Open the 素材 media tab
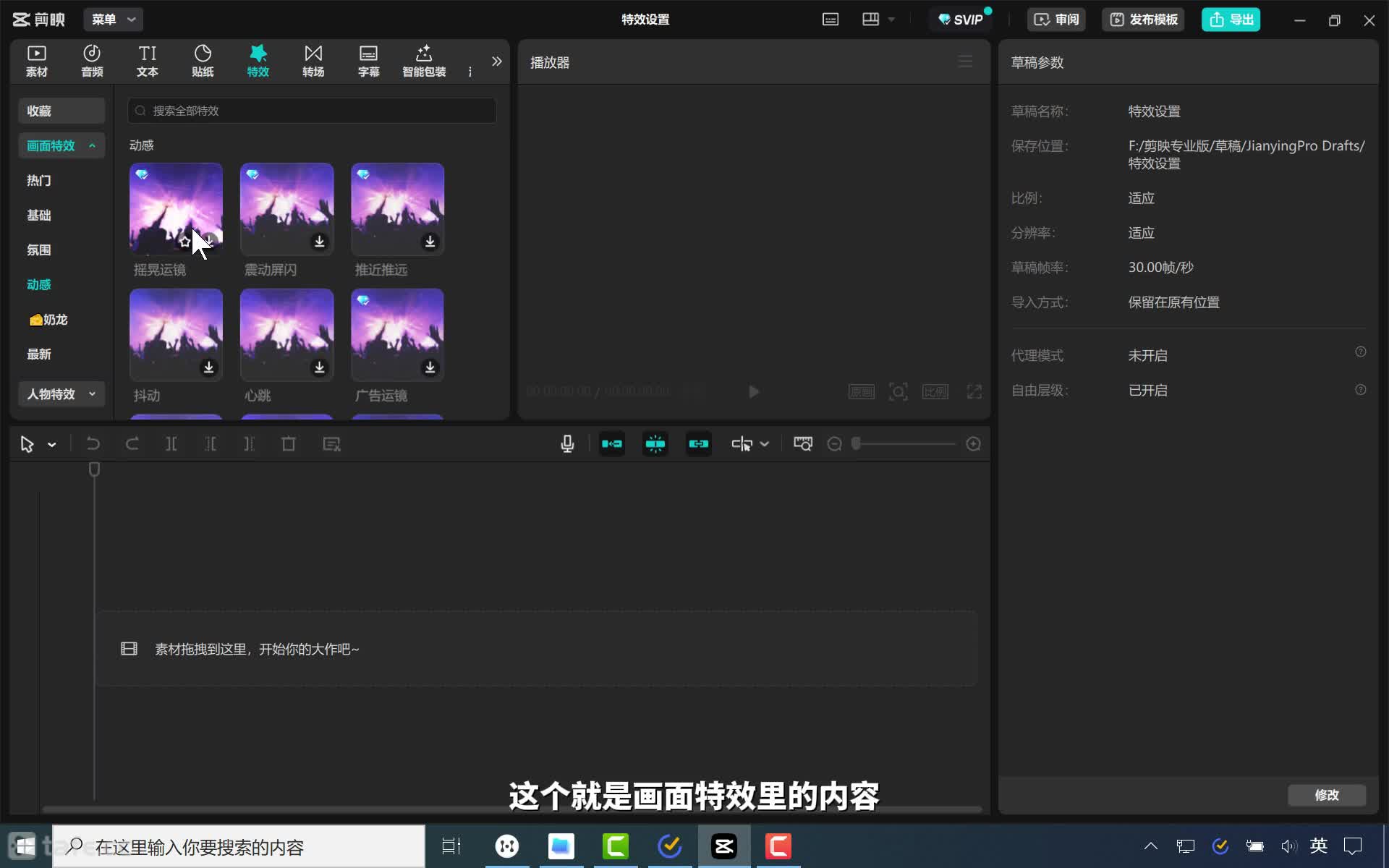 click(36, 61)
